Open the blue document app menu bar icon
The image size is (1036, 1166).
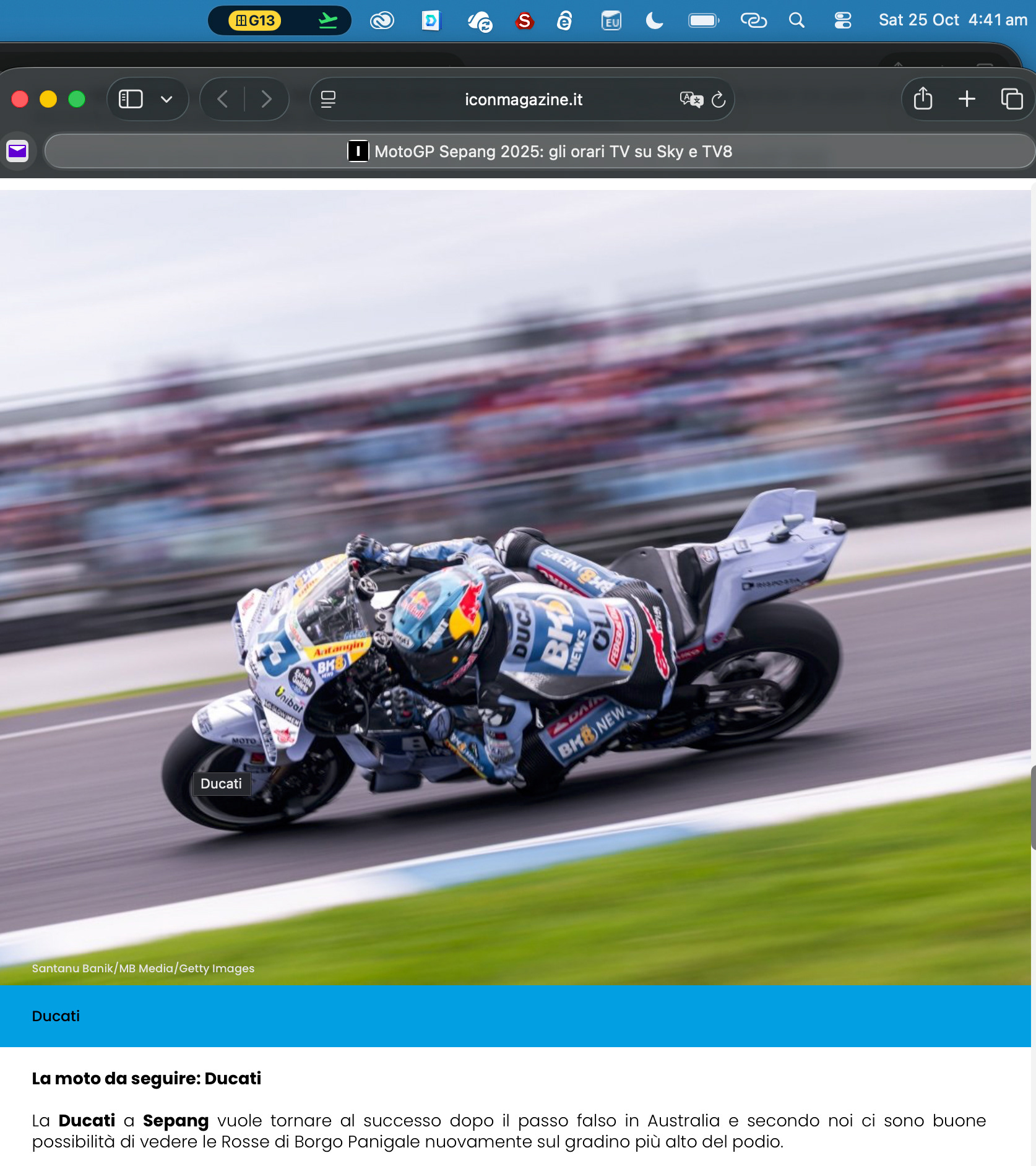[431, 21]
